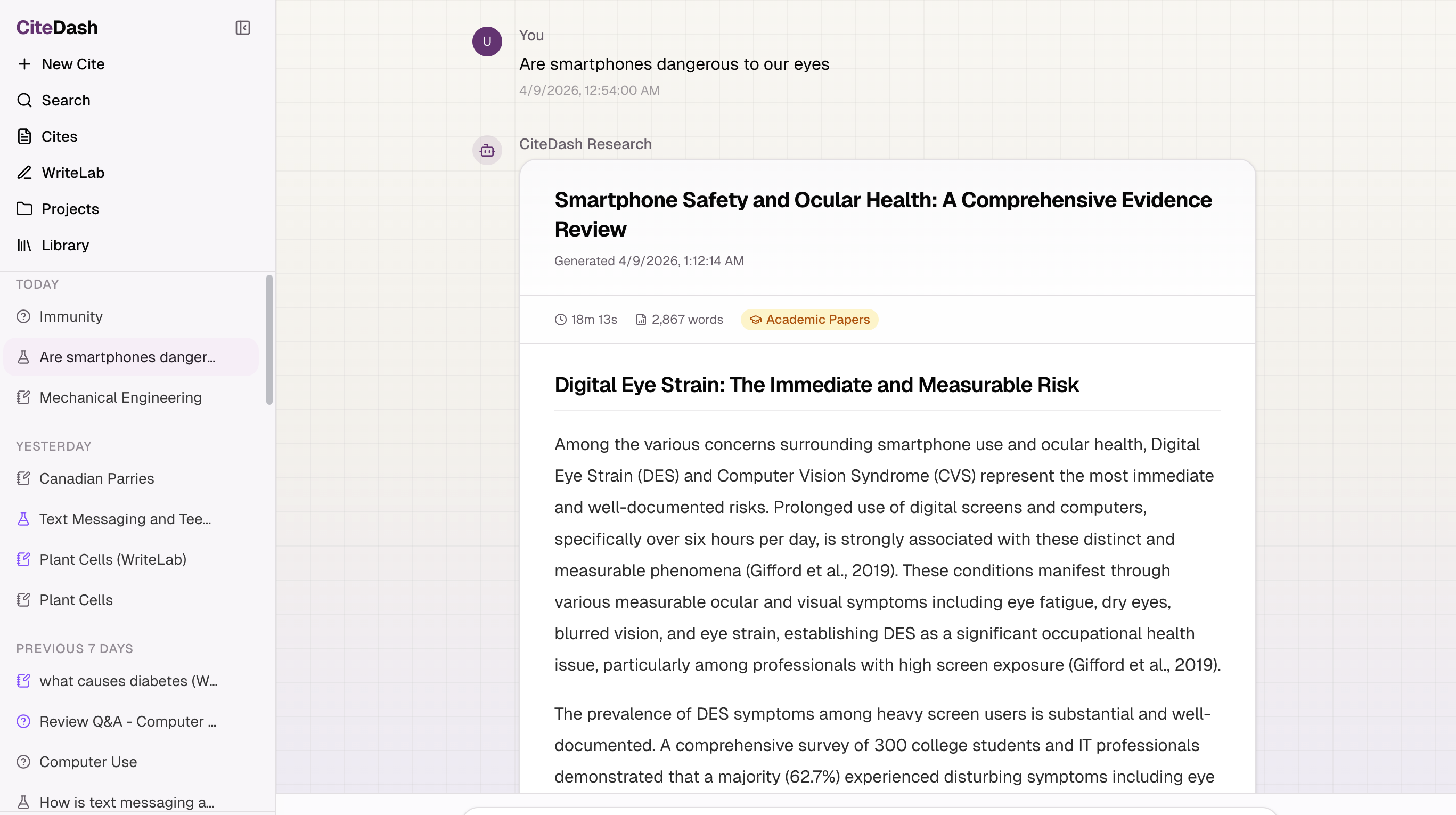Open the Library shelf icon
Image resolution: width=1456 pixels, height=815 pixels.
24,244
